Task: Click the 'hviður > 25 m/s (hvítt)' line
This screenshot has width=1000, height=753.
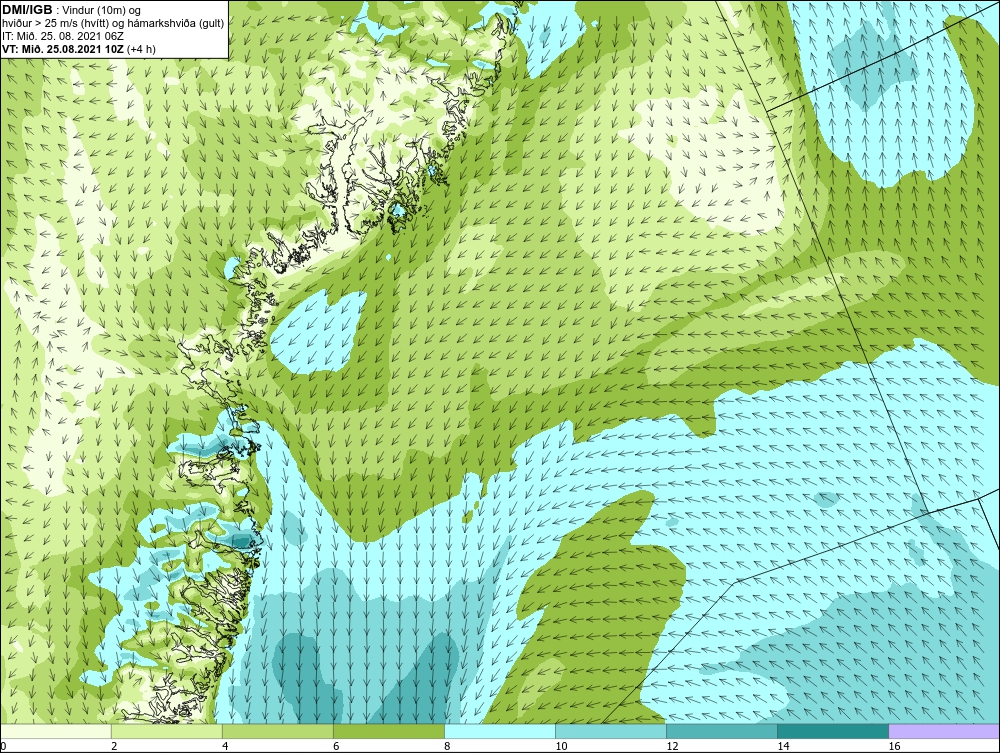Action: tap(113, 23)
